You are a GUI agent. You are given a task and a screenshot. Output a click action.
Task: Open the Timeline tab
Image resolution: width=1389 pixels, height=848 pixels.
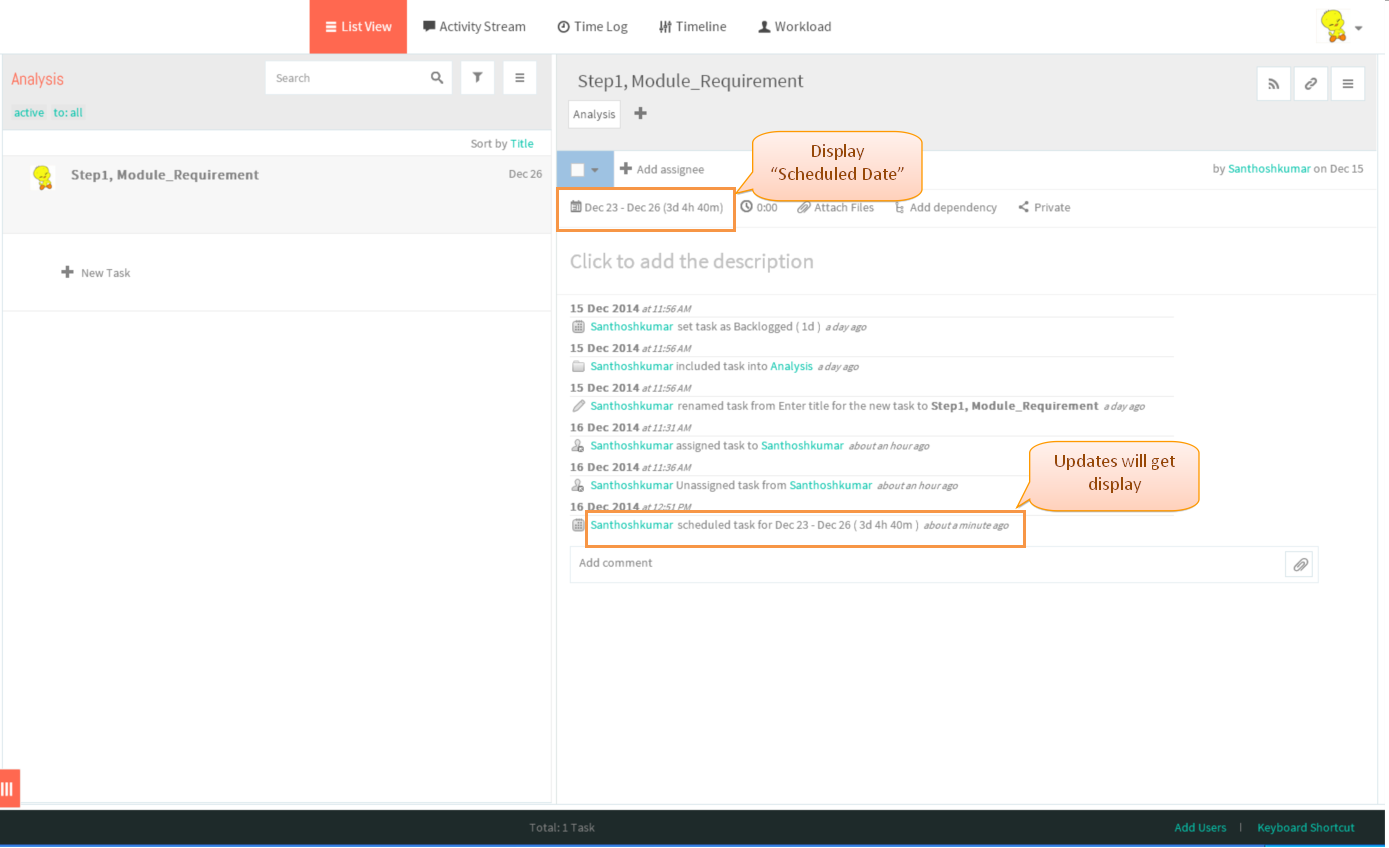[x=692, y=27]
